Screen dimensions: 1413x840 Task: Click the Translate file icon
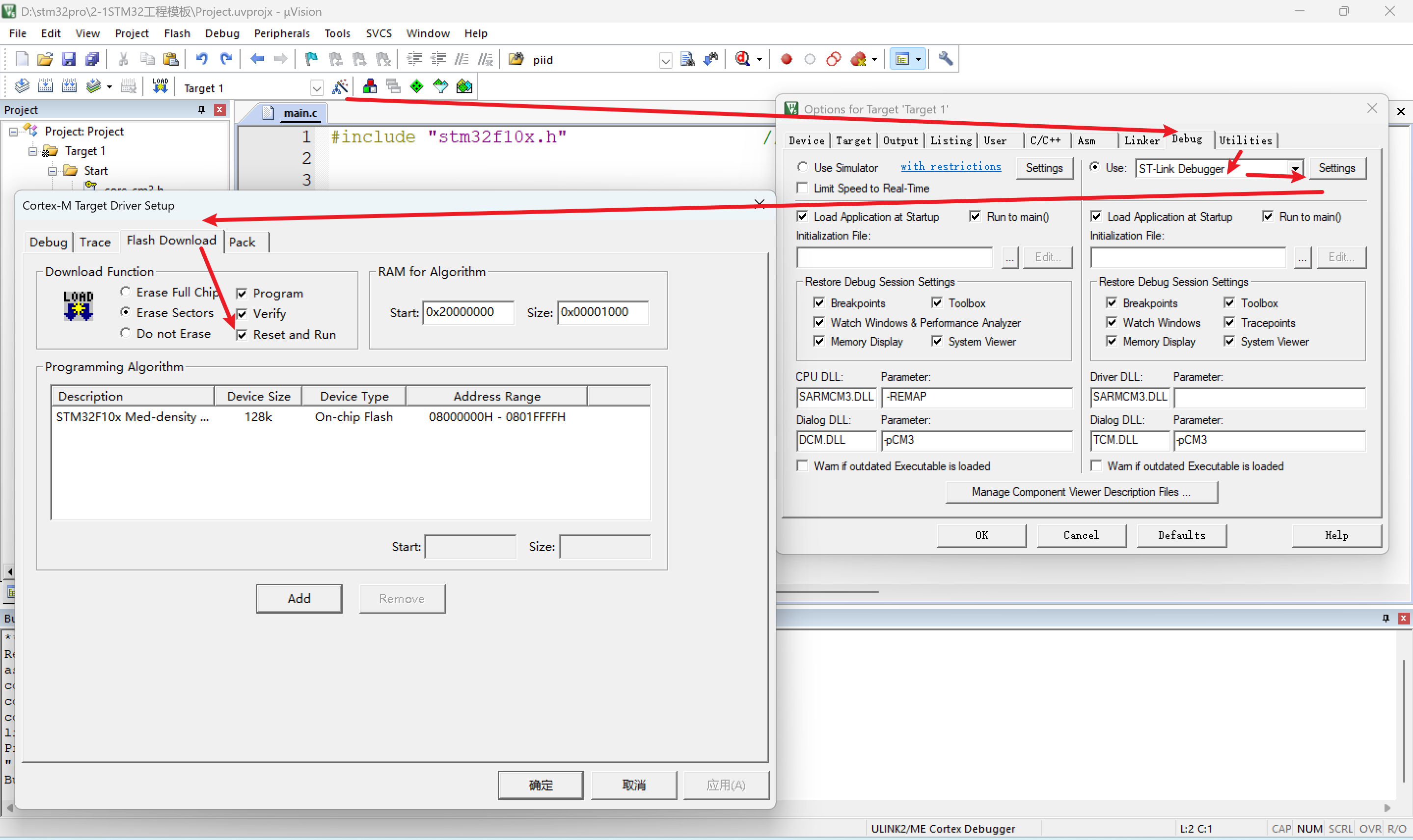pyautogui.click(x=22, y=86)
